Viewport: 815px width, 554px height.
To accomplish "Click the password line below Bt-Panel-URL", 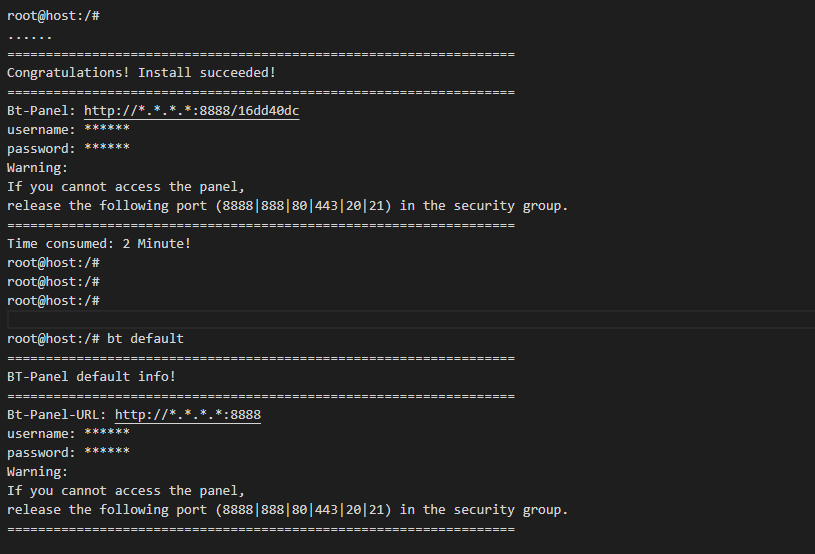I will pos(68,452).
